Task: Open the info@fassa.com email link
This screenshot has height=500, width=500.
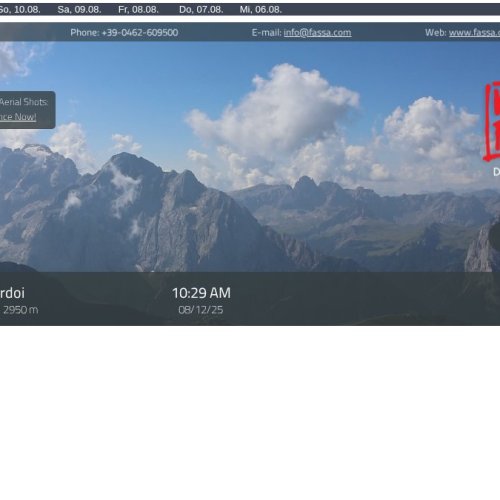Action: coord(317,33)
